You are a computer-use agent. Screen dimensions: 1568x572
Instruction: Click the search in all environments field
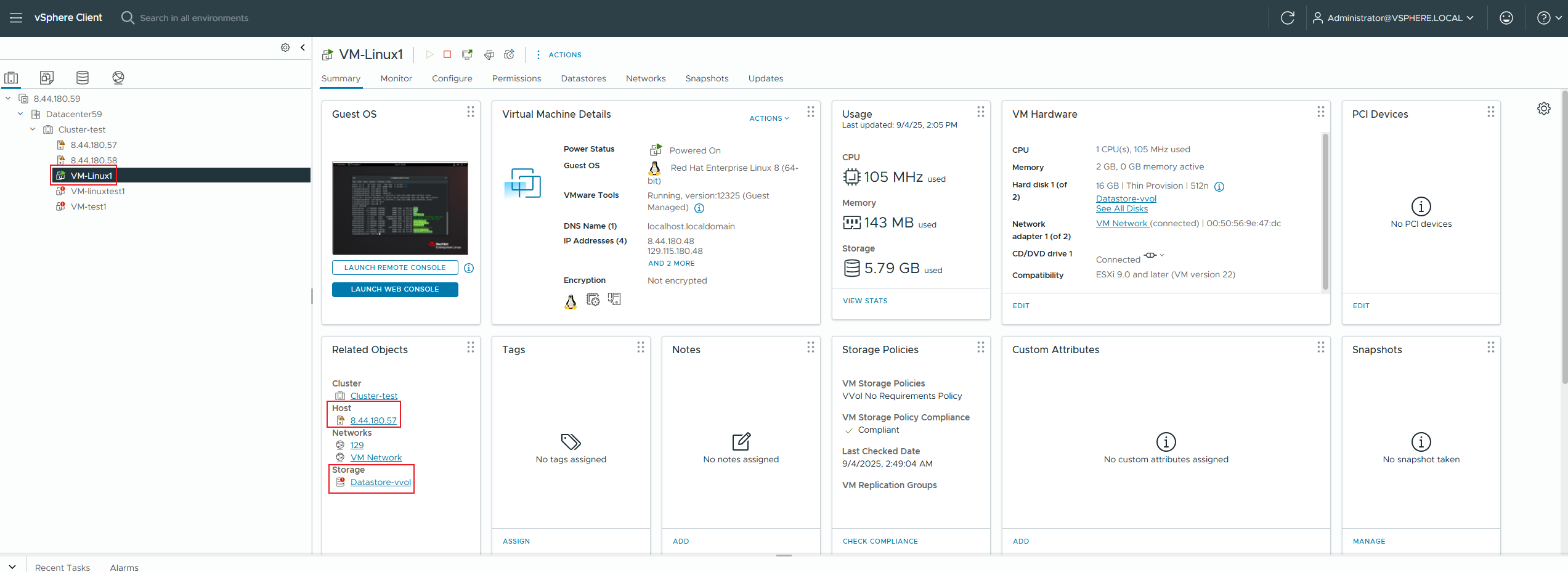click(x=193, y=18)
